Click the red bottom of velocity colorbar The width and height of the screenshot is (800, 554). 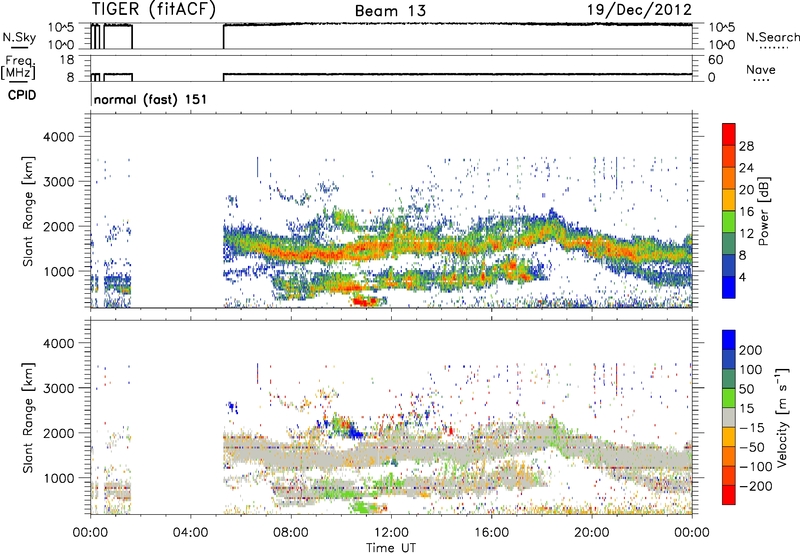click(729, 495)
